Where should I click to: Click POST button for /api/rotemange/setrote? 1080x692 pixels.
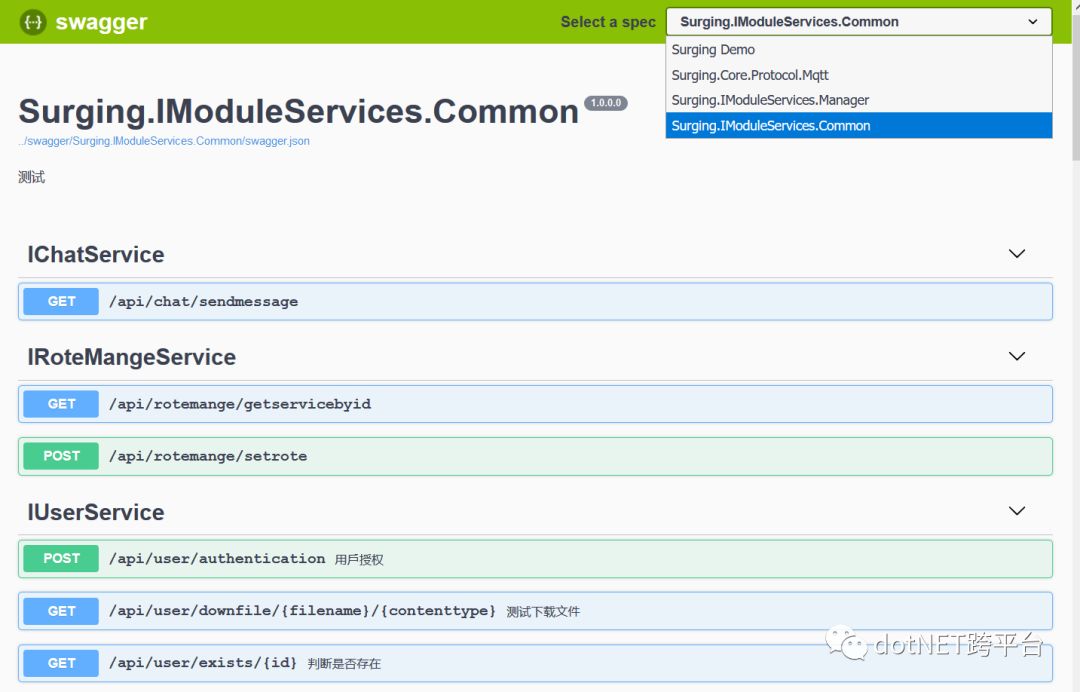click(x=61, y=456)
